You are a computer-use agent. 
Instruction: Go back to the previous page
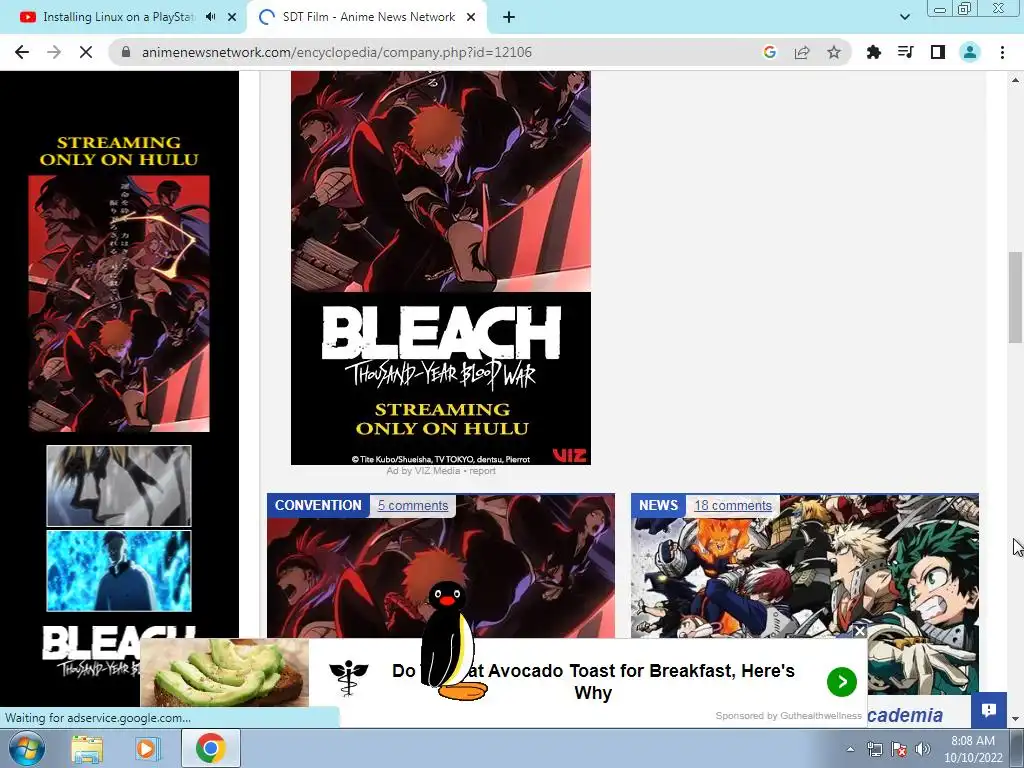click(x=22, y=52)
